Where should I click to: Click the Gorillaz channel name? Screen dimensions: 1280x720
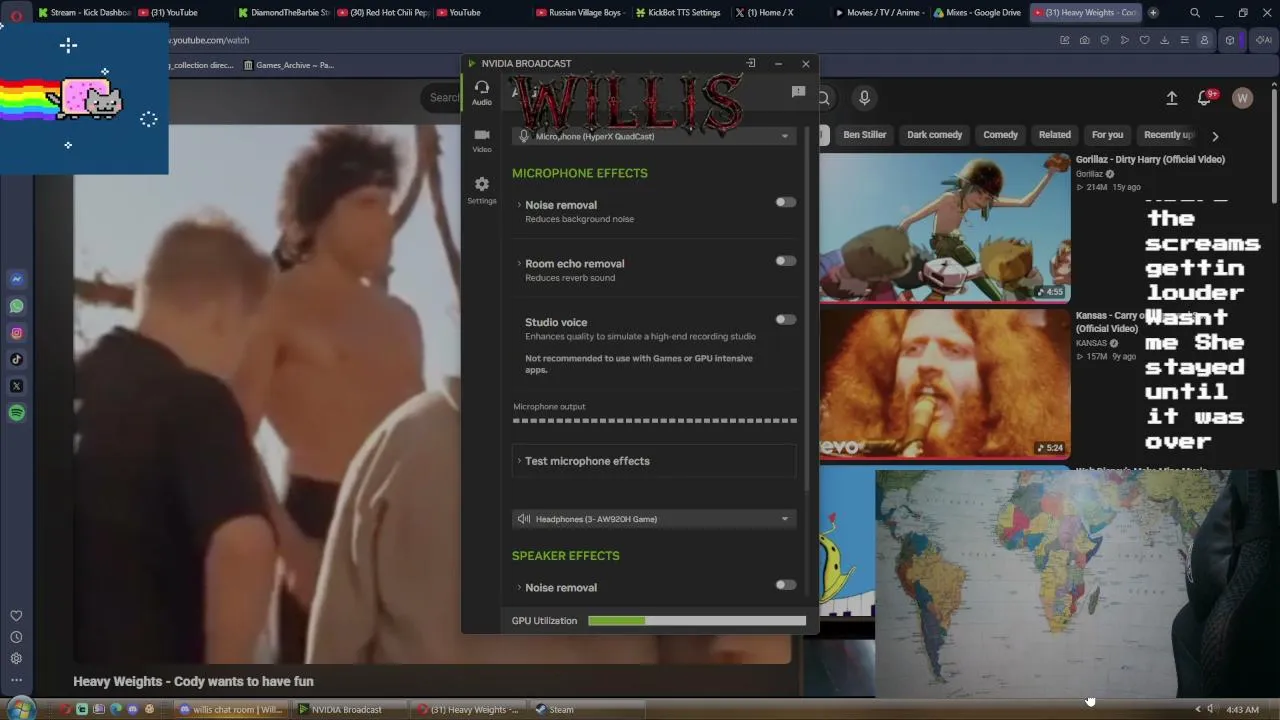click(x=1089, y=174)
